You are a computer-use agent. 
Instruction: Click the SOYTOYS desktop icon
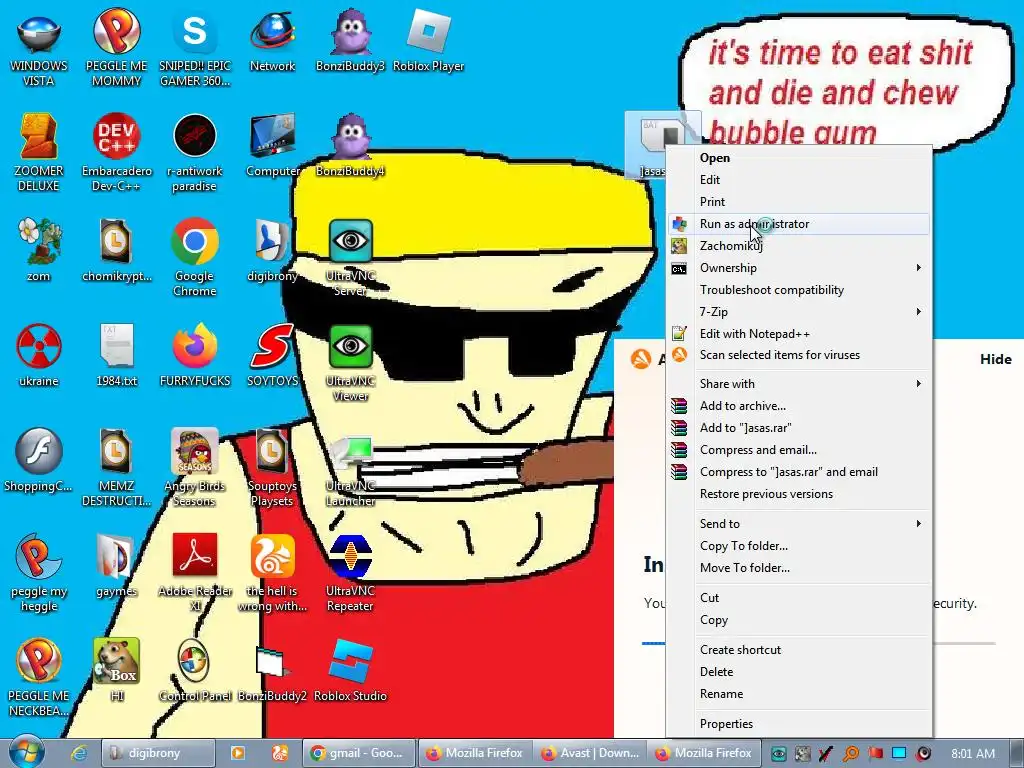click(272, 355)
